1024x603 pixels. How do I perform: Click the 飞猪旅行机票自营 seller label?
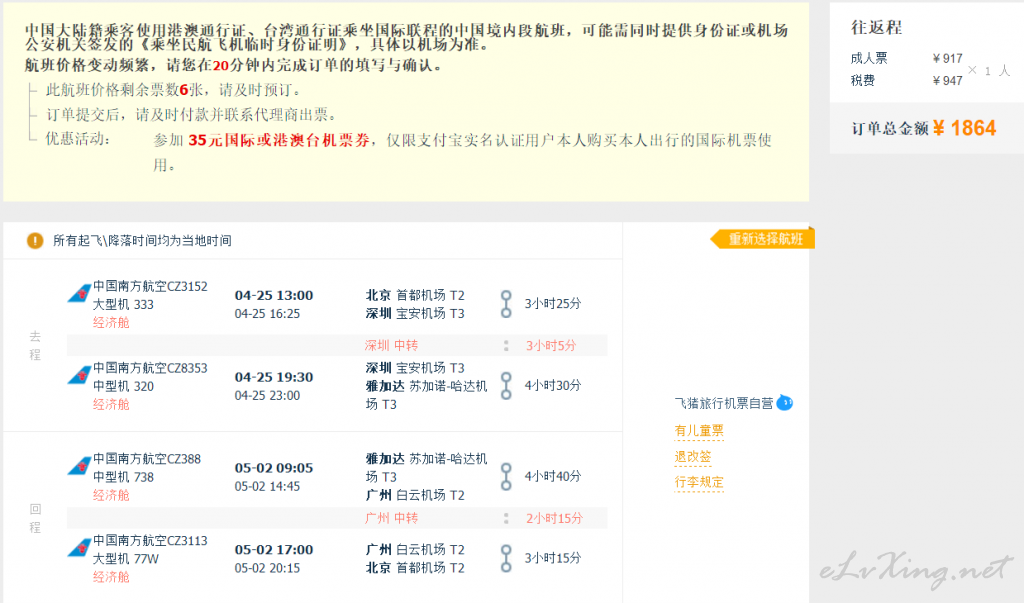point(724,403)
